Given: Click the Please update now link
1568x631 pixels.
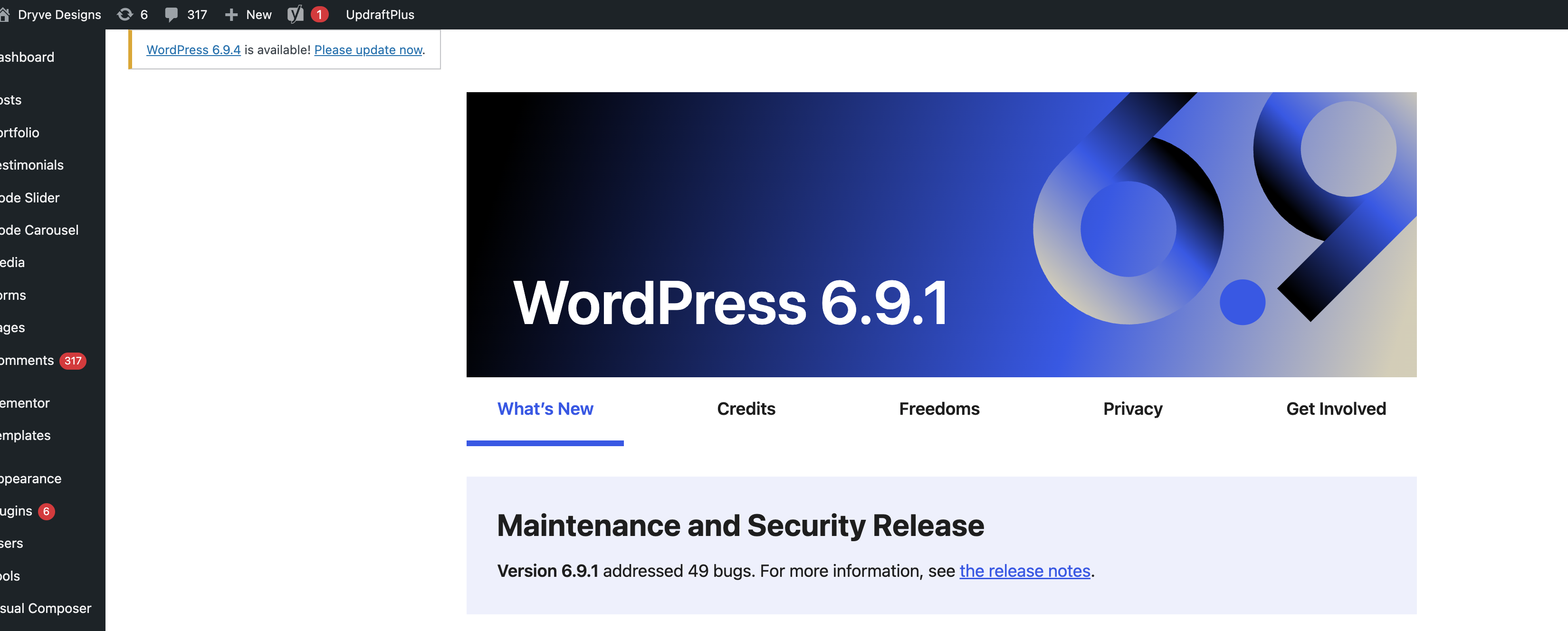Looking at the screenshot, I should (x=368, y=50).
